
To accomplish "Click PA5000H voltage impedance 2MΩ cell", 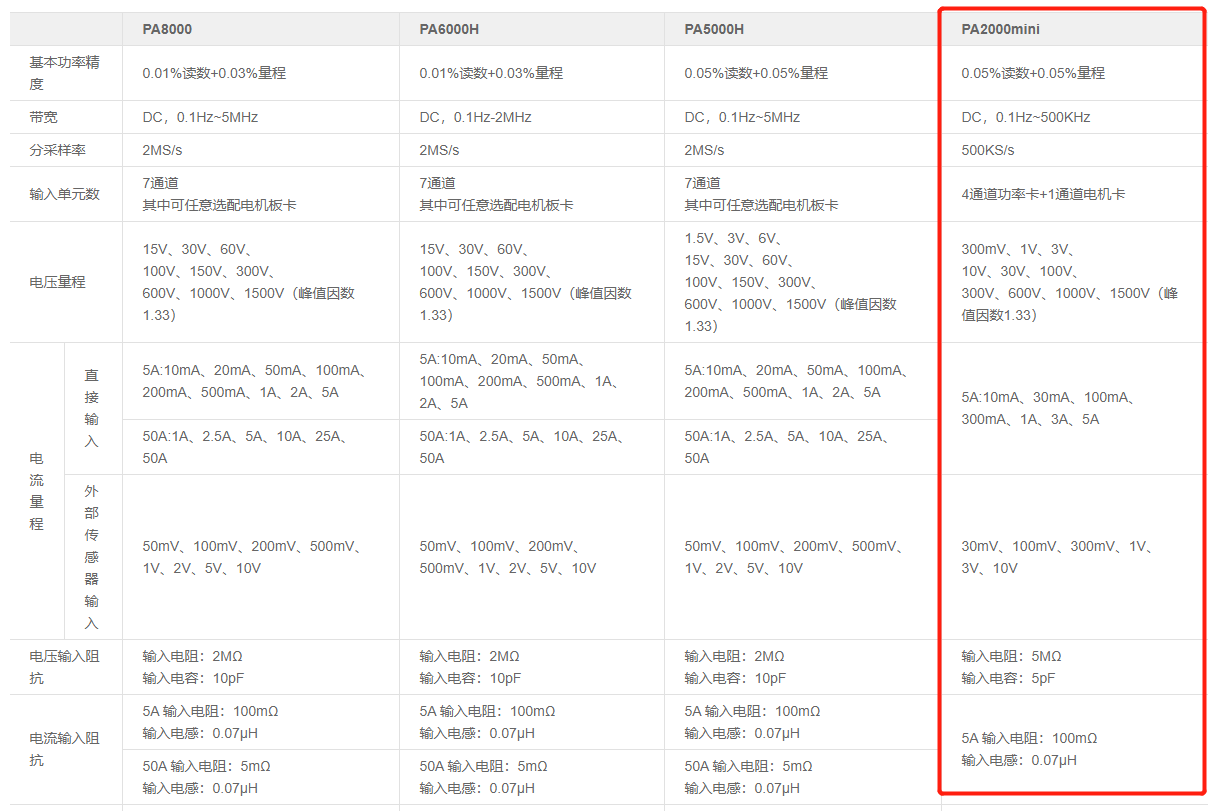I will (735, 667).
